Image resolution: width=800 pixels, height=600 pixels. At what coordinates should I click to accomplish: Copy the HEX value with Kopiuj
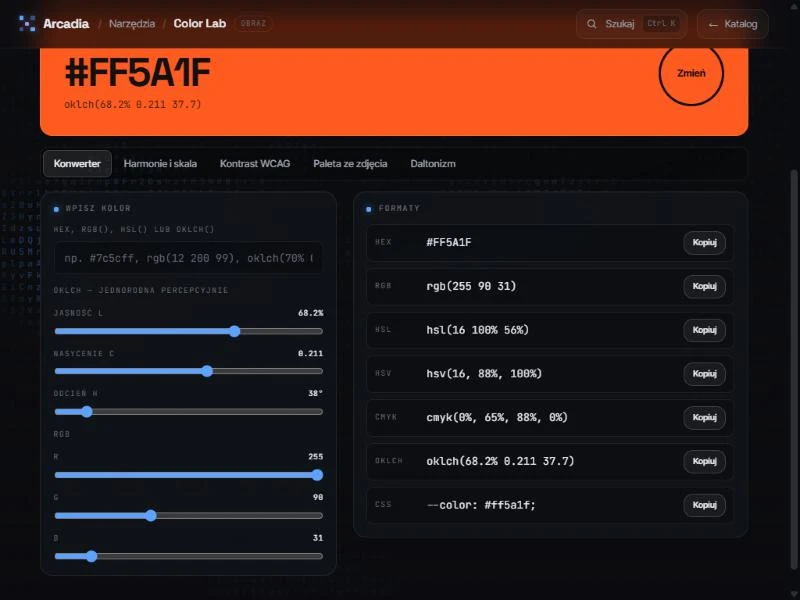point(704,242)
